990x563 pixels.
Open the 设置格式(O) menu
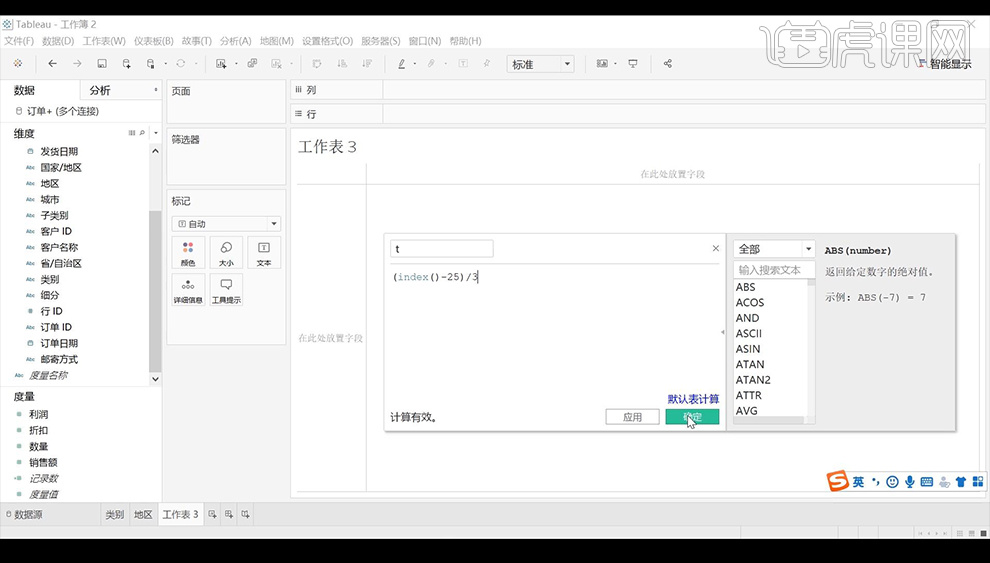point(327,41)
